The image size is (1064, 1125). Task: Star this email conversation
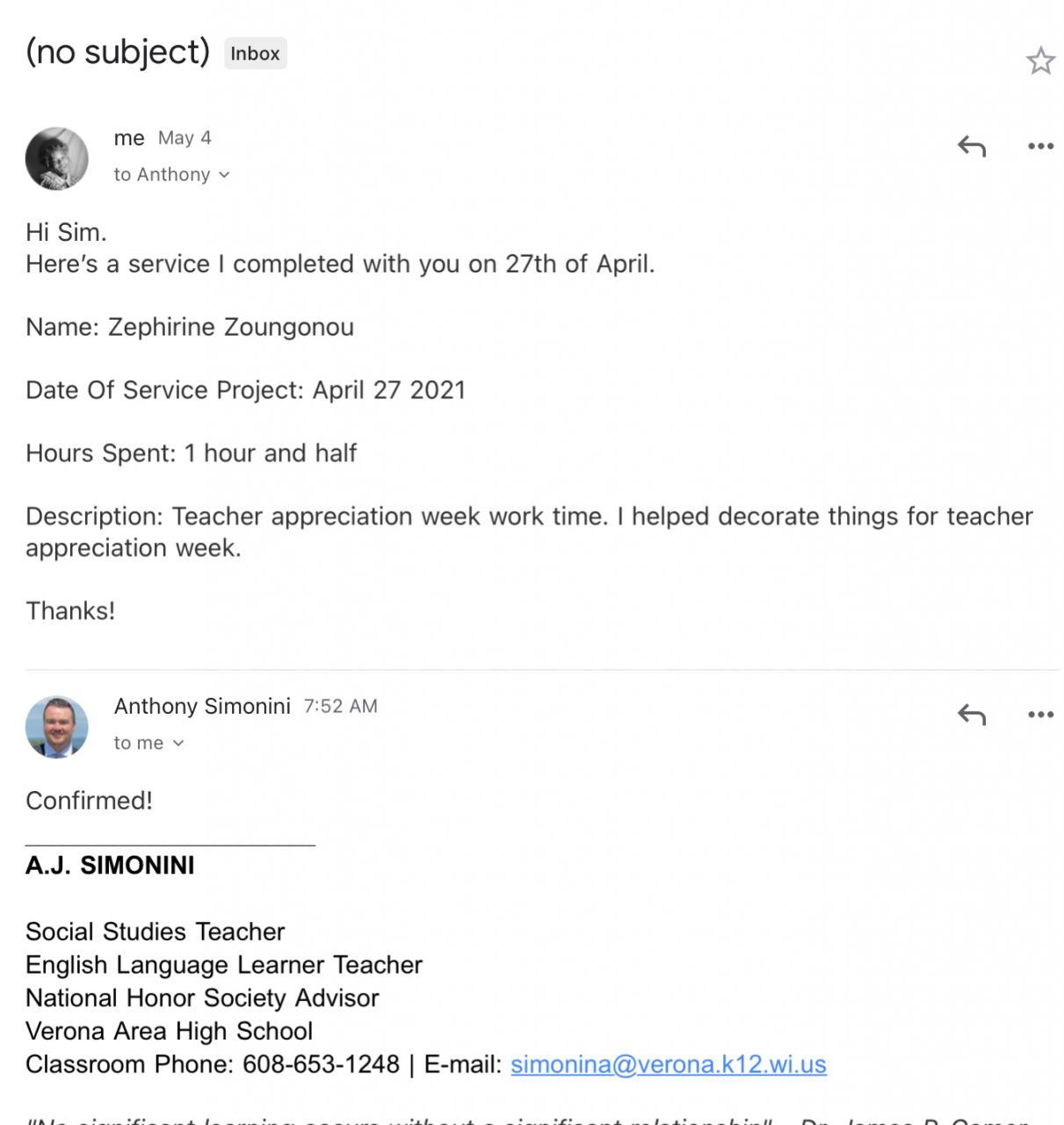point(1040,61)
